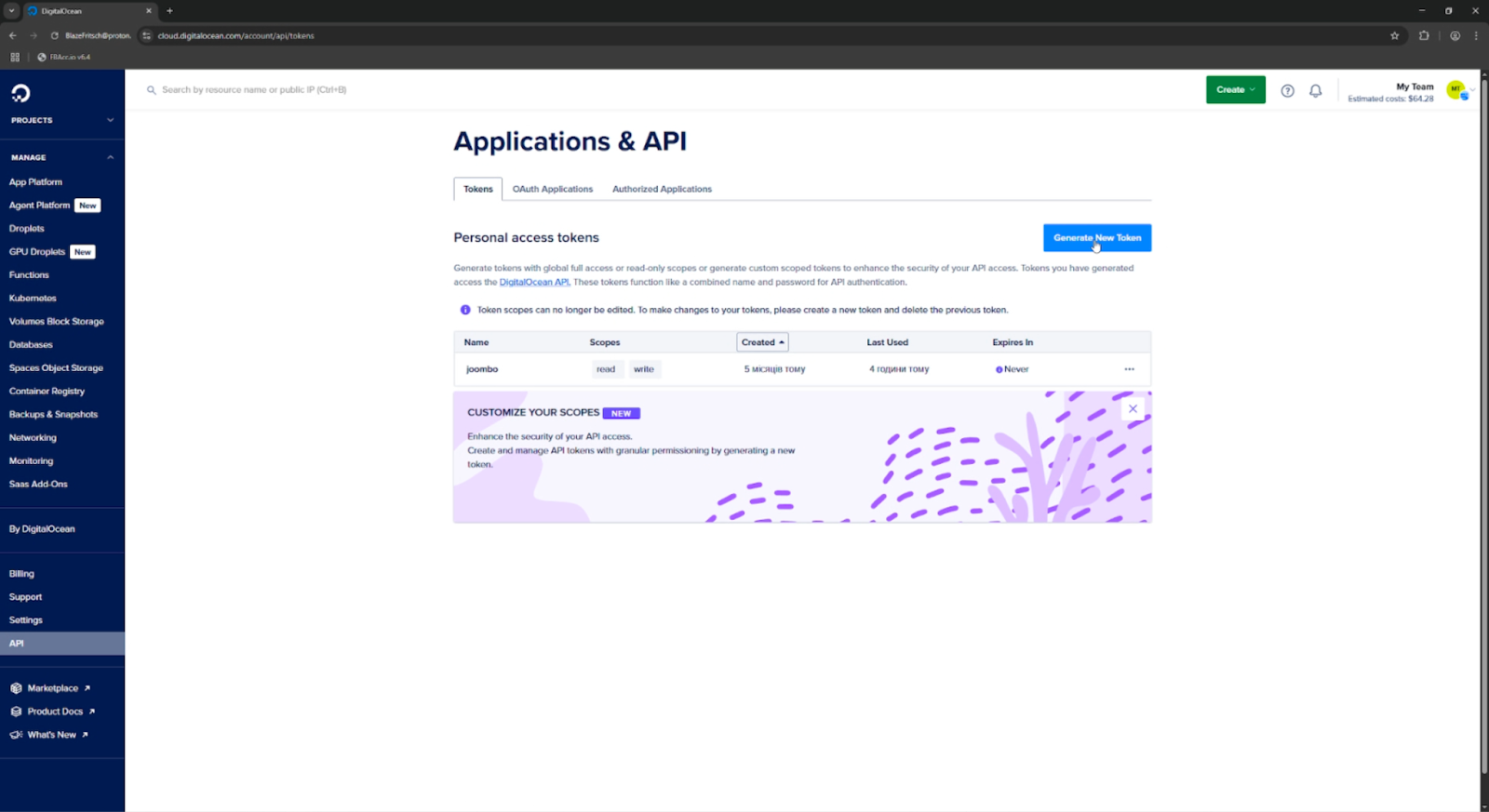Reload the page

point(54,35)
